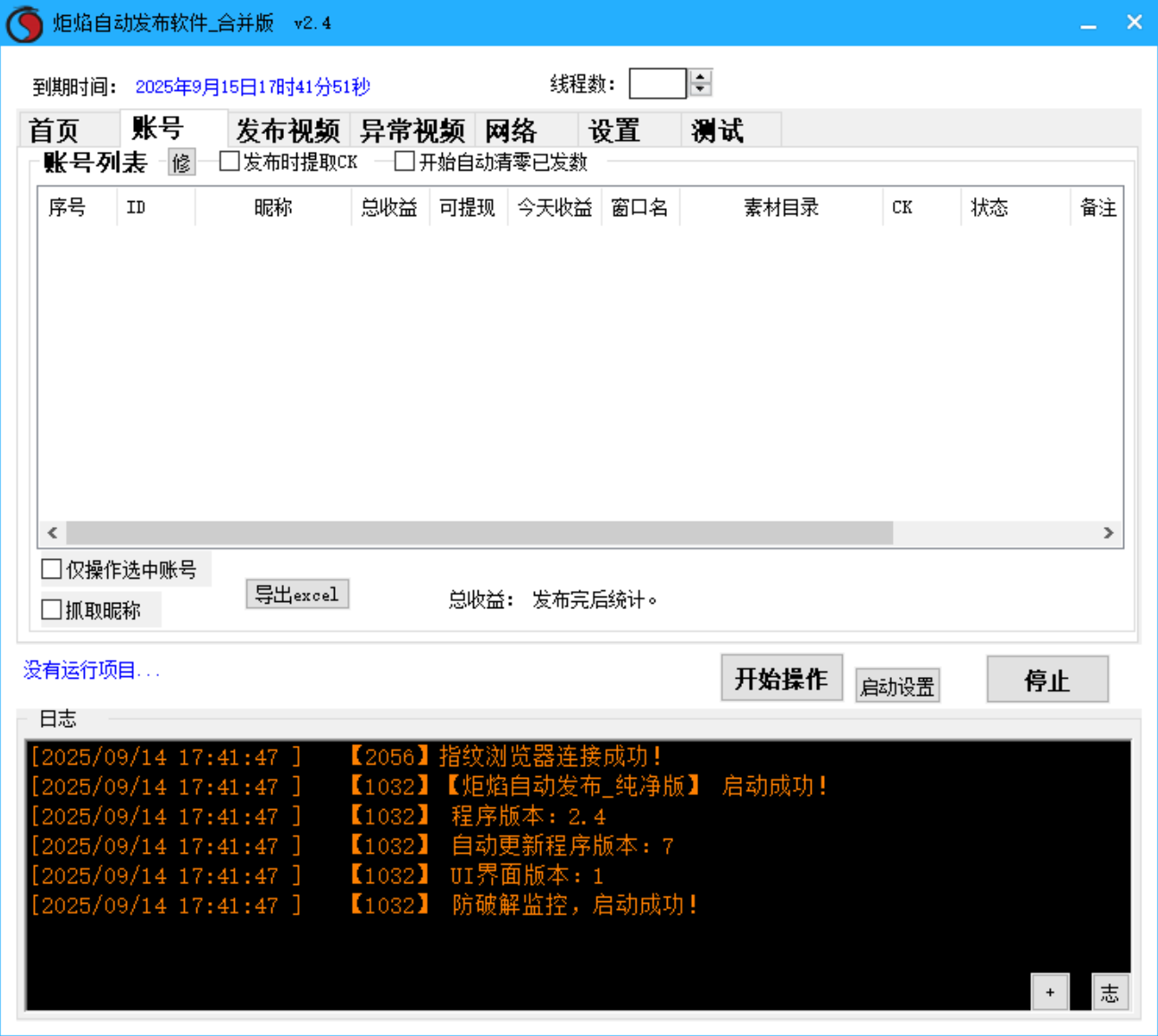Click the 导出excel button

coord(297,595)
